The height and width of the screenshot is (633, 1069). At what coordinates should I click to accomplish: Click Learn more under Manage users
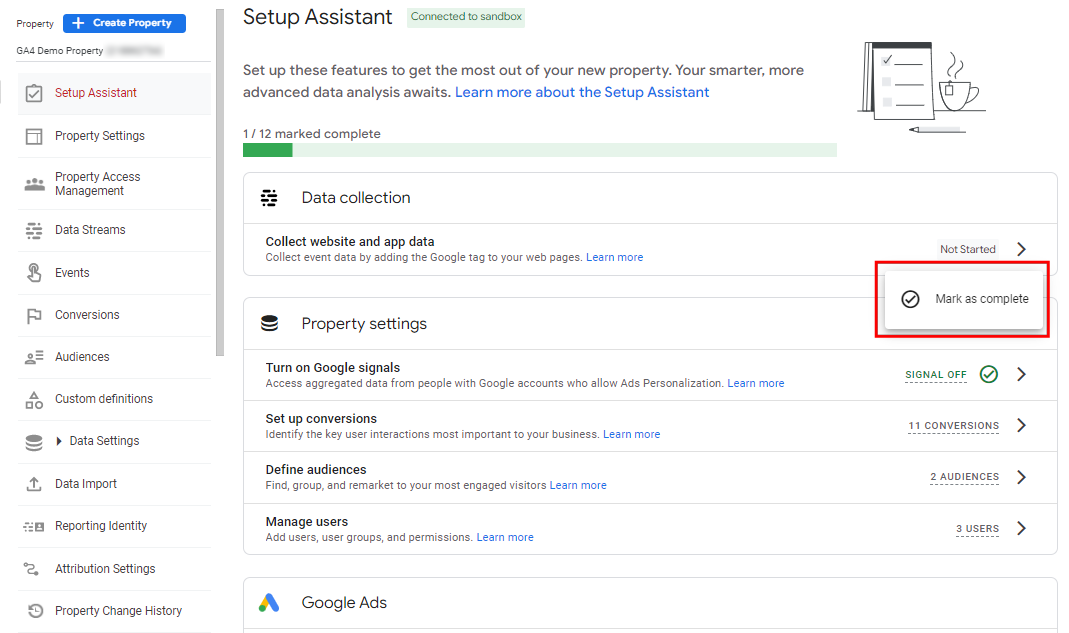click(x=505, y=538)
